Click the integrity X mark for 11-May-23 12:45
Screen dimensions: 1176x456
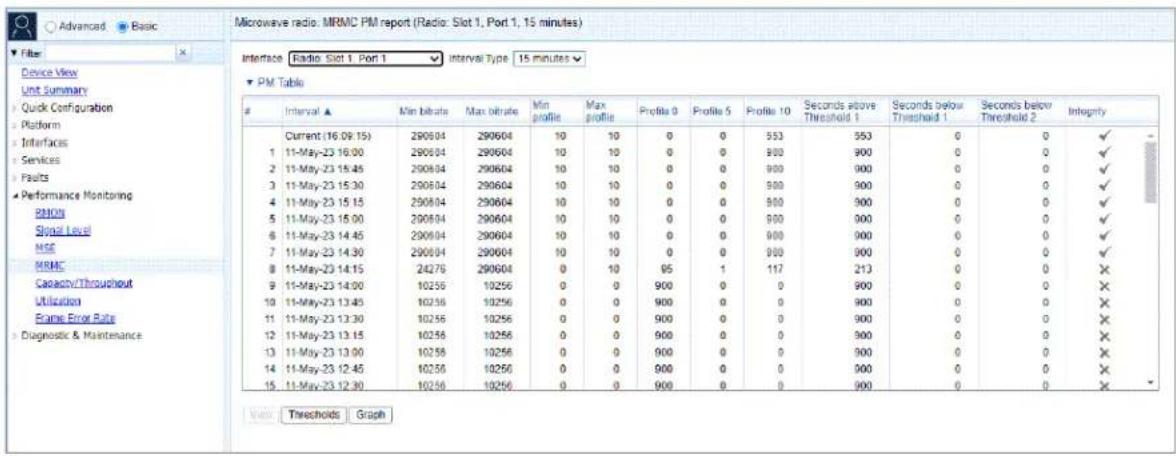coord(1103,368)
